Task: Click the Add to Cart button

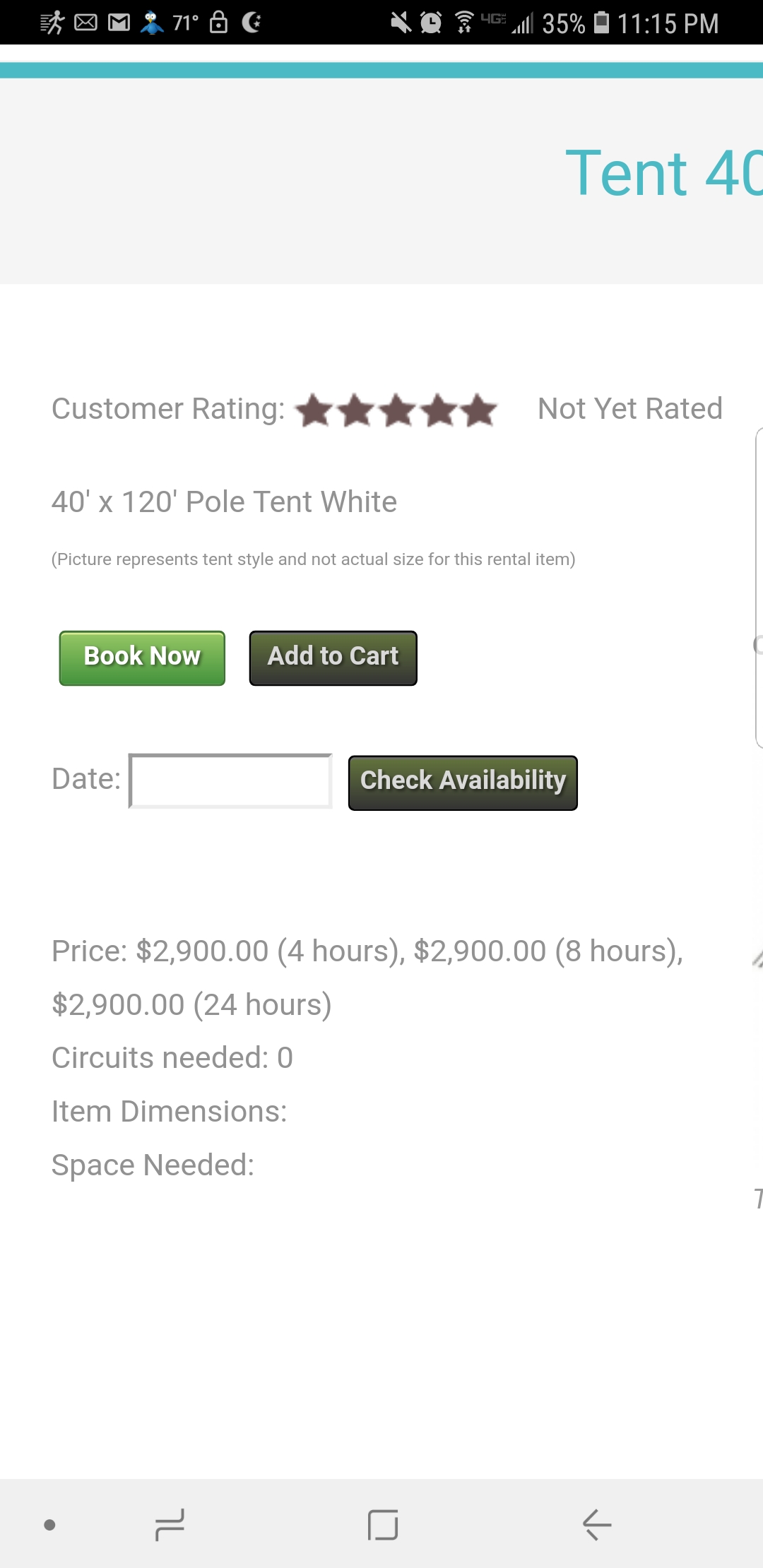Action: pyautogui.click(x=333, y=658)
